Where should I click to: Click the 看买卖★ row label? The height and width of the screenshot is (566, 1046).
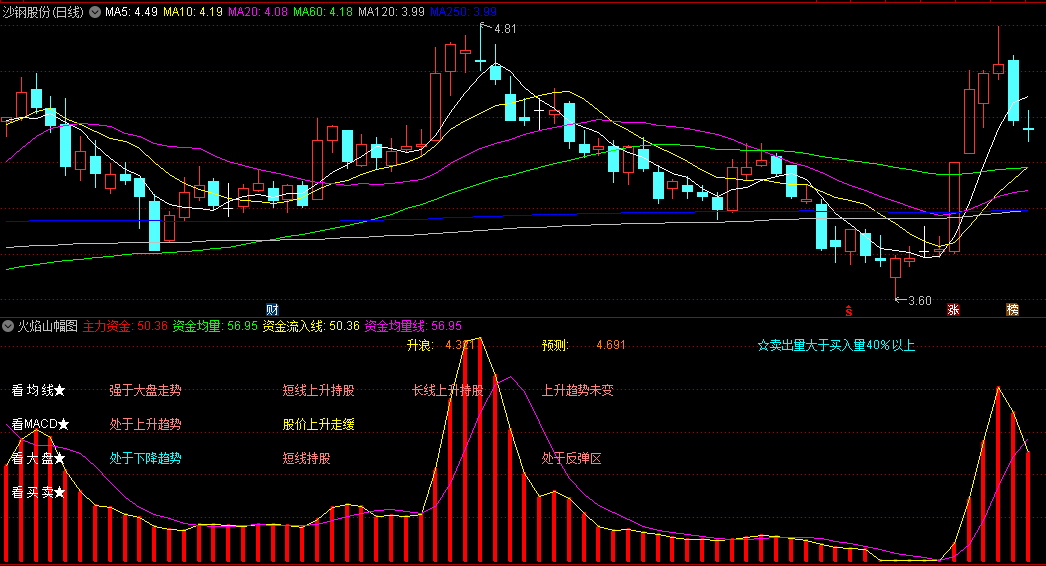[39, 493]
